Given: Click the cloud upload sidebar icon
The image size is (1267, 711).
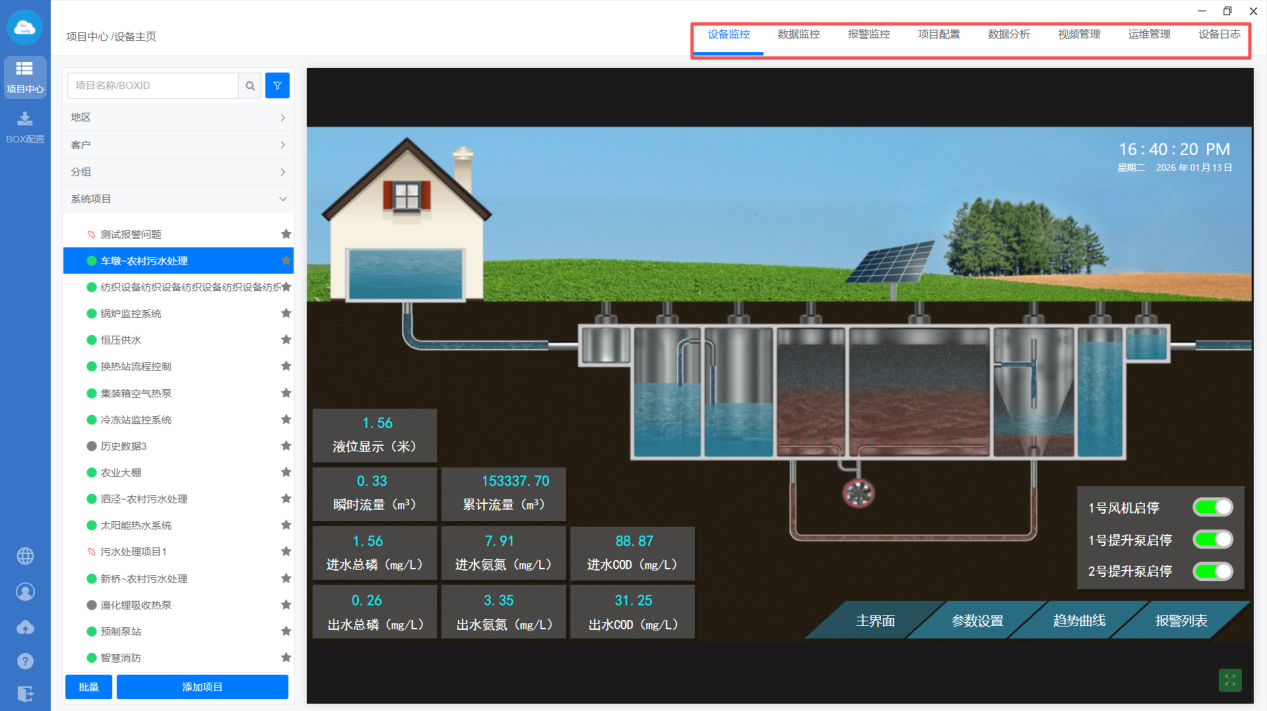Looking at the screenshot, I should tap(25, 627).
